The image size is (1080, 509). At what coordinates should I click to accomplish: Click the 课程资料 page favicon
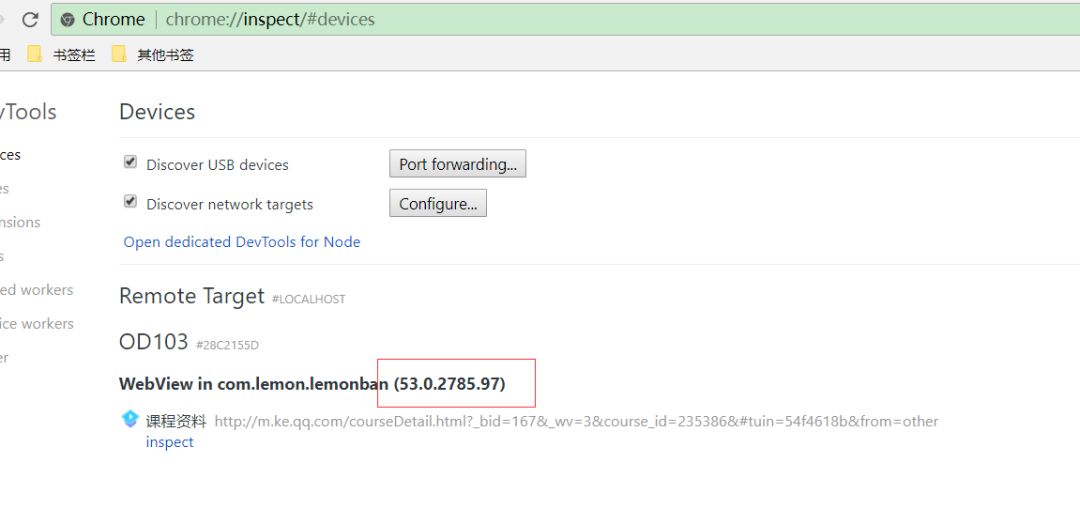tap(130, 419)
